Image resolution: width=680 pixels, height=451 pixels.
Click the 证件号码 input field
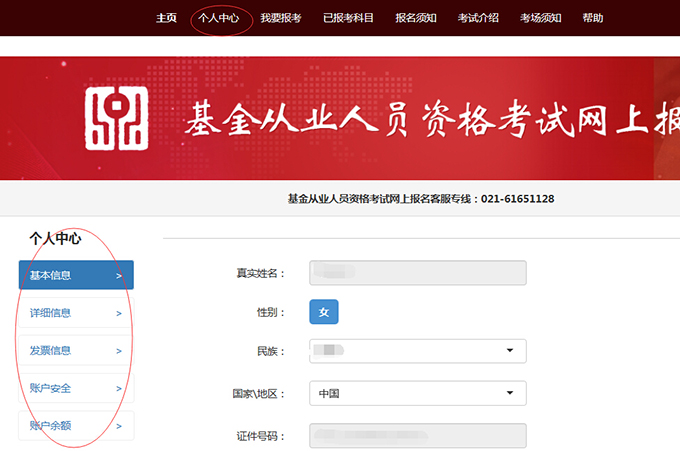click(418, 436)
